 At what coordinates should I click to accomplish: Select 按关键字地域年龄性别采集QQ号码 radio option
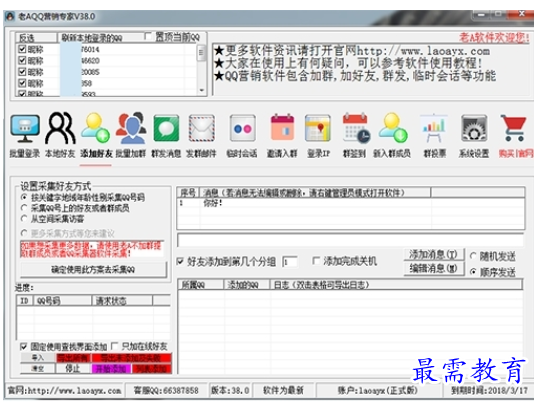(24, 197)
